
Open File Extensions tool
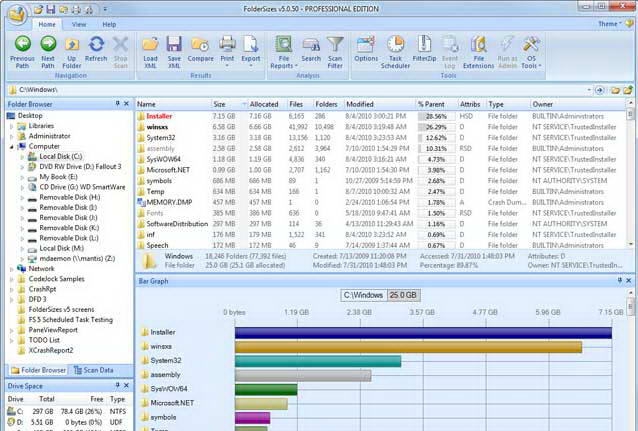pyautogui.click(x=478, y=52)
